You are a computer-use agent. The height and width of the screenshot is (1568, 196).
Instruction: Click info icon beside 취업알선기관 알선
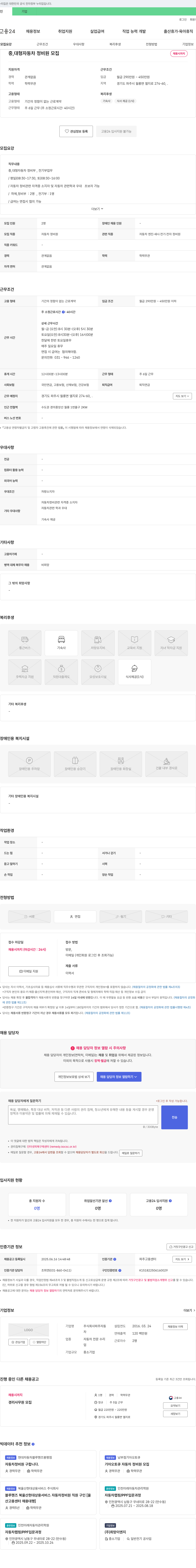pos(110,1201)
